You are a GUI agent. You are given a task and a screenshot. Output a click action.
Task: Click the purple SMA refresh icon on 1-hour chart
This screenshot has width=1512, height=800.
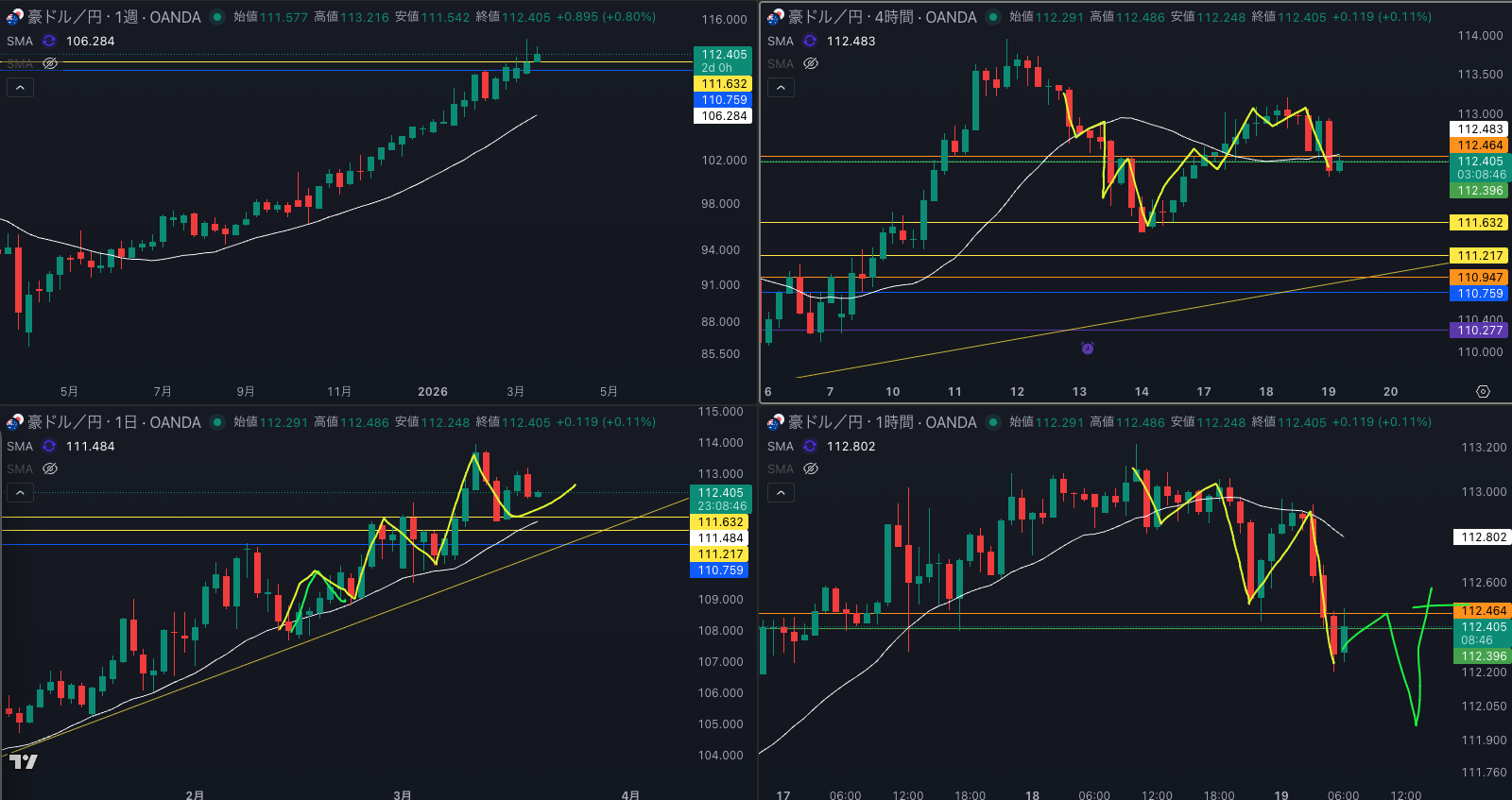tap(810, 446)
